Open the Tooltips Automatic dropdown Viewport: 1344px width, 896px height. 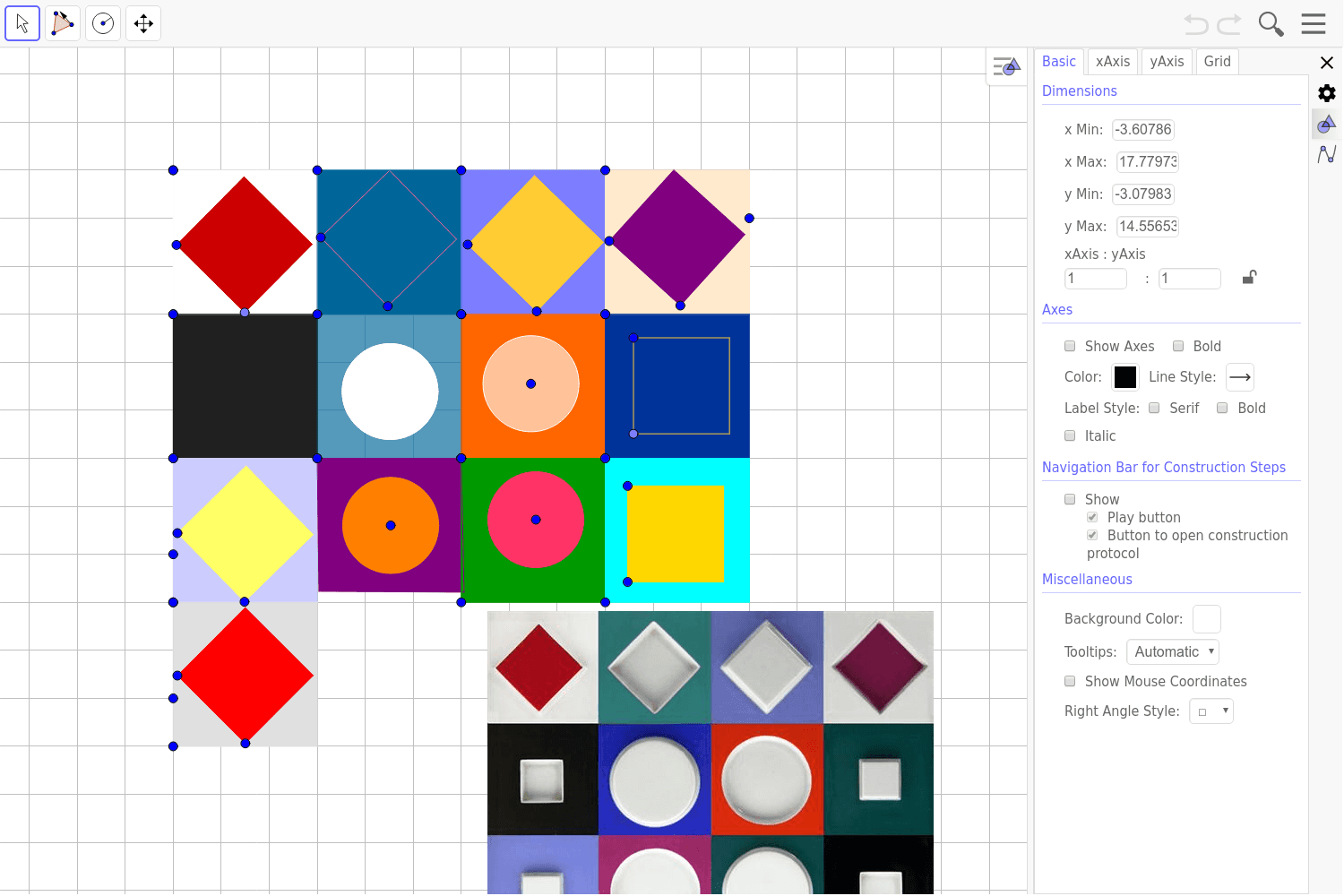click(x=1173, y=651)
